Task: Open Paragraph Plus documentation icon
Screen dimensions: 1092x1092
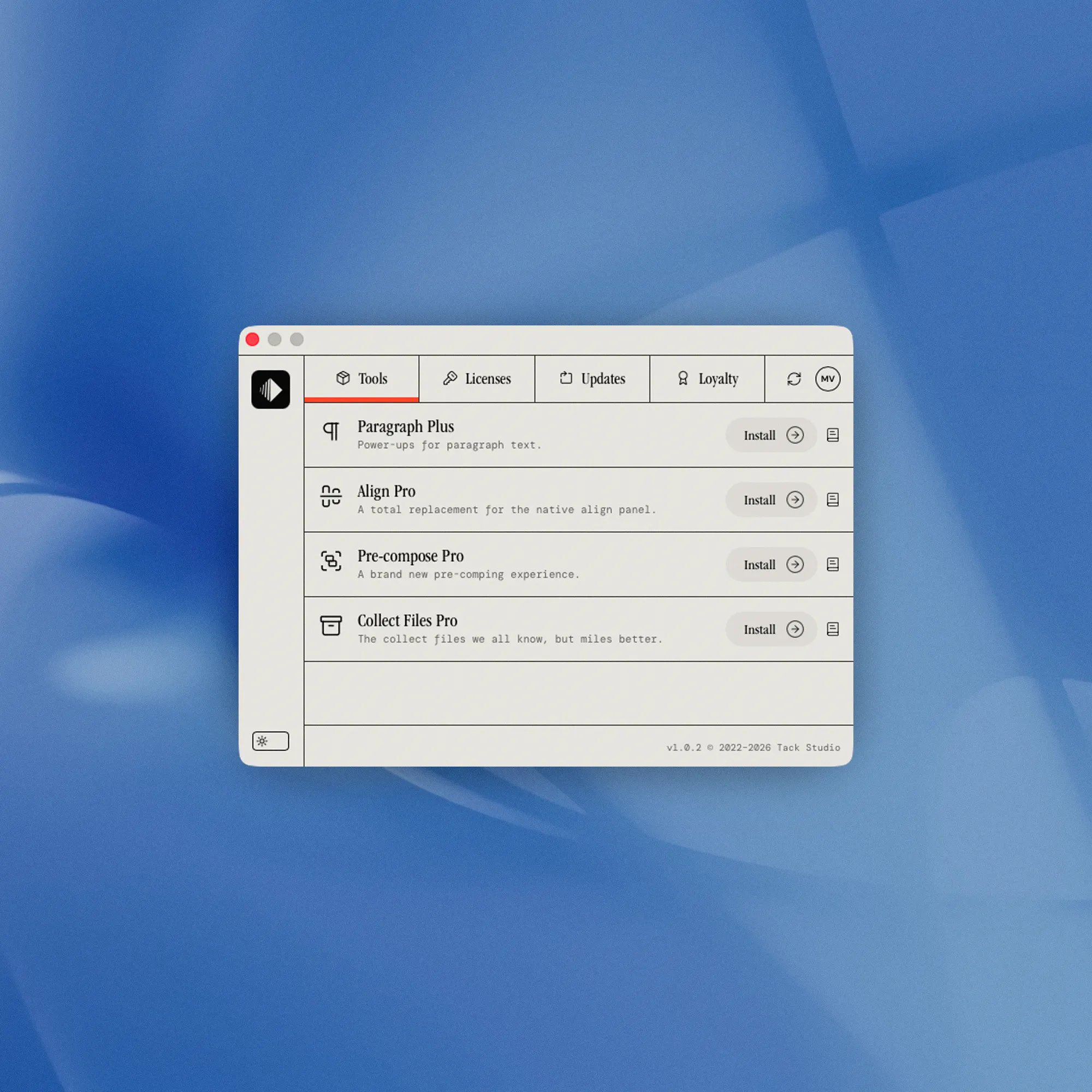Action: [x=833, y=435]
